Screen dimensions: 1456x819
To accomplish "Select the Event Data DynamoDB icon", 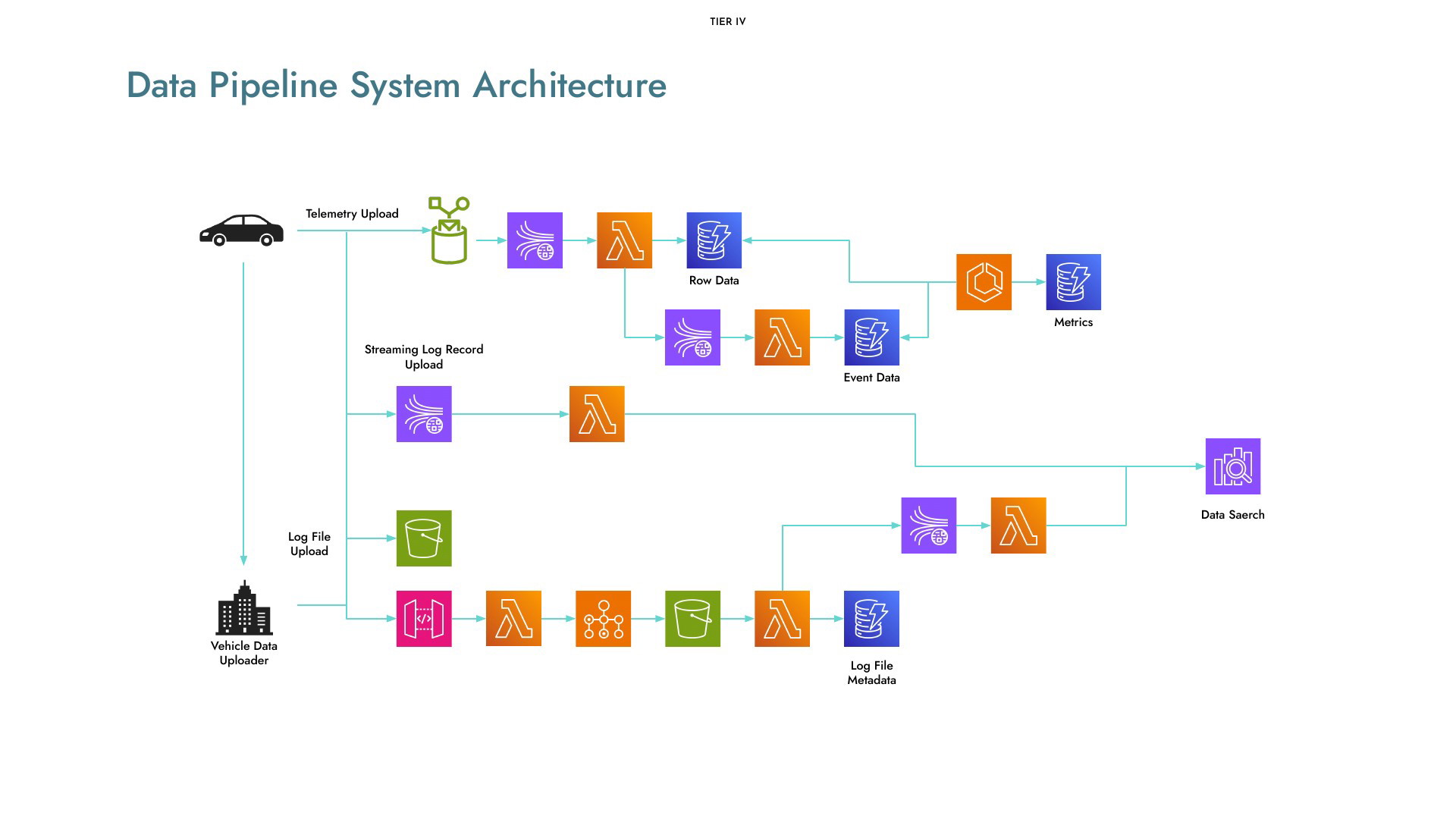I will (x=871, y=337).
